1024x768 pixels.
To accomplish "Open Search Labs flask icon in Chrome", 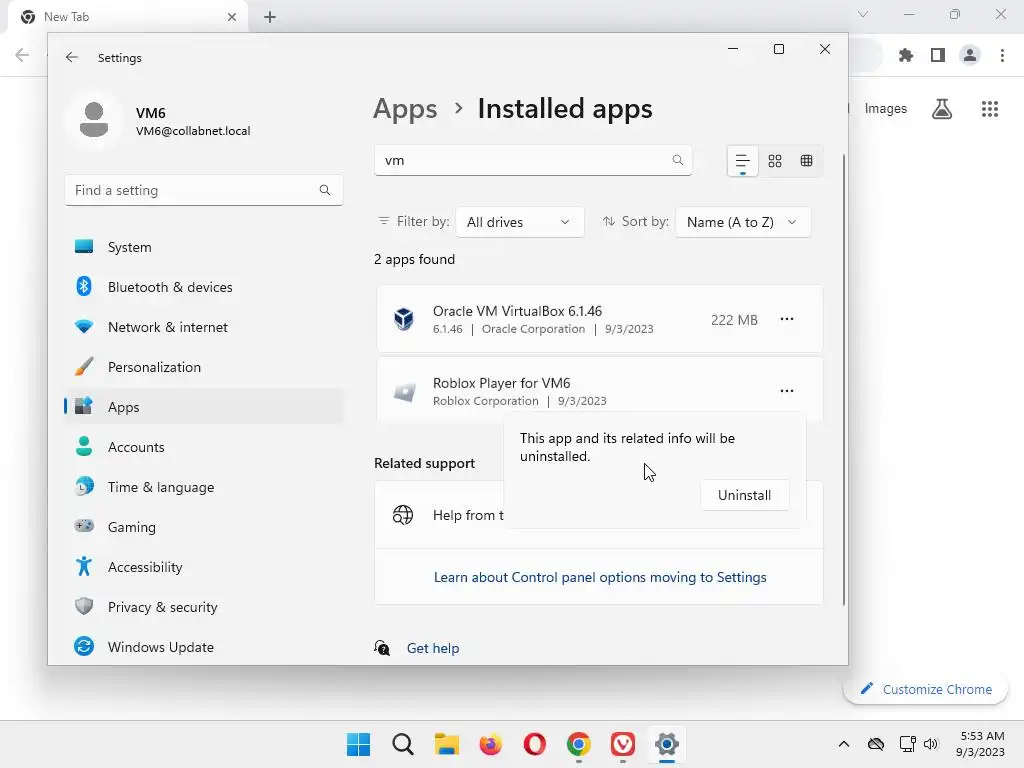I will tap(942, 108).
